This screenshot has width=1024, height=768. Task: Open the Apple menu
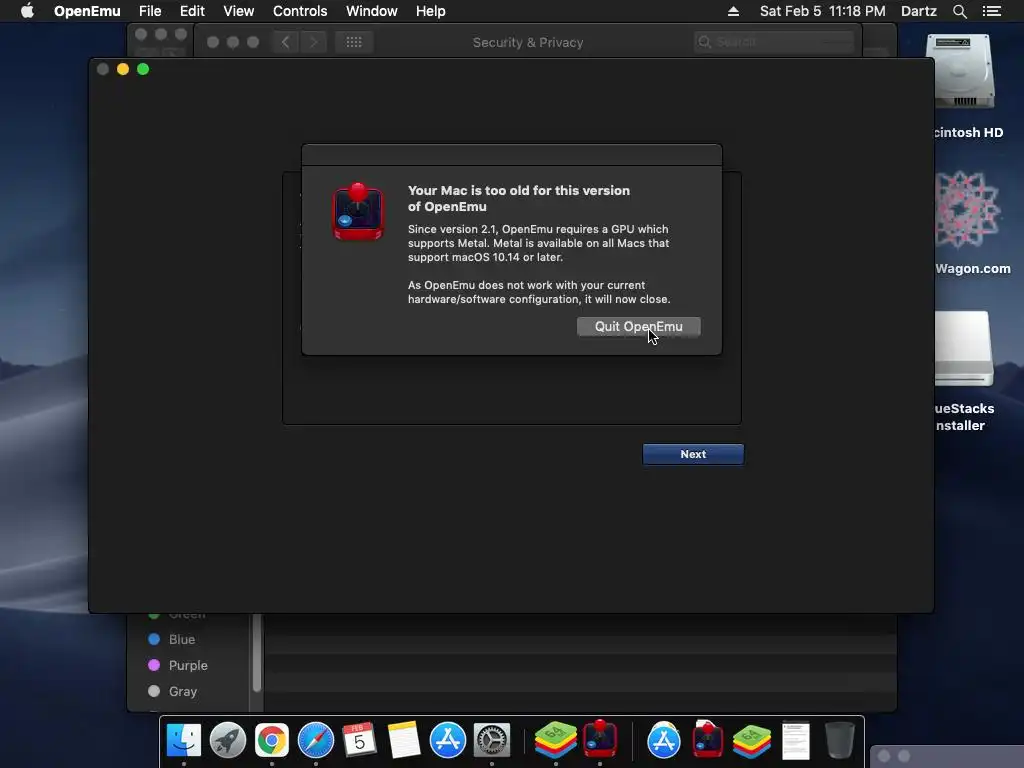tap(27, 11)
